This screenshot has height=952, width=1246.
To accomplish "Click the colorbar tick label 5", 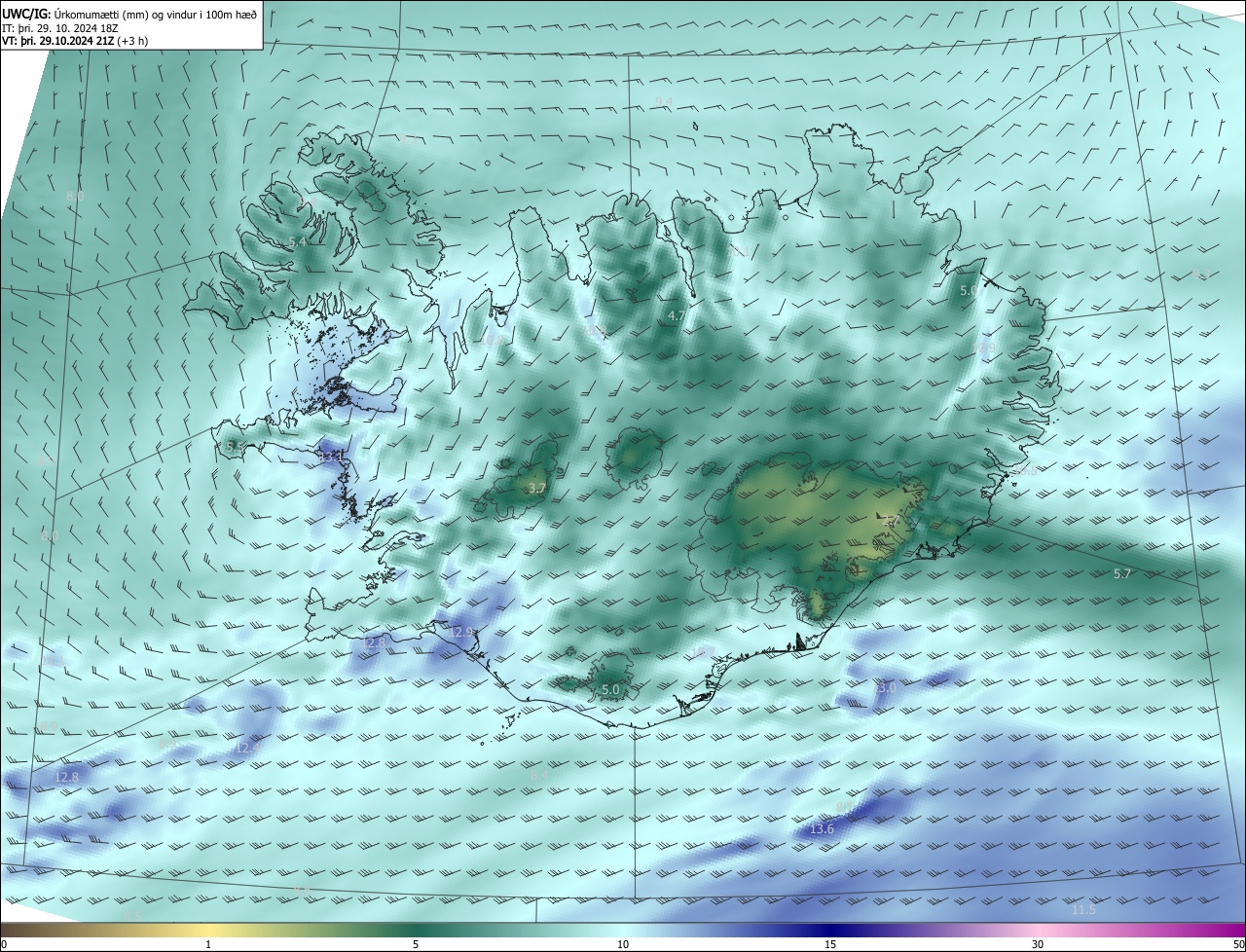I will (416, 944).
